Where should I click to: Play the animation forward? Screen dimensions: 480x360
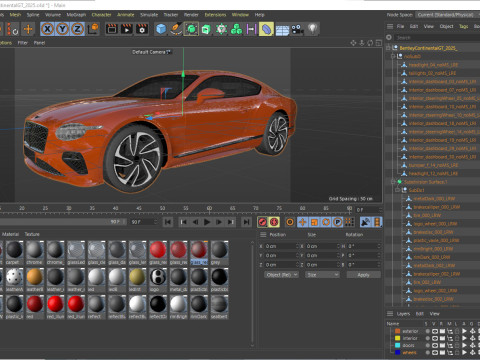tap(207, 222)
